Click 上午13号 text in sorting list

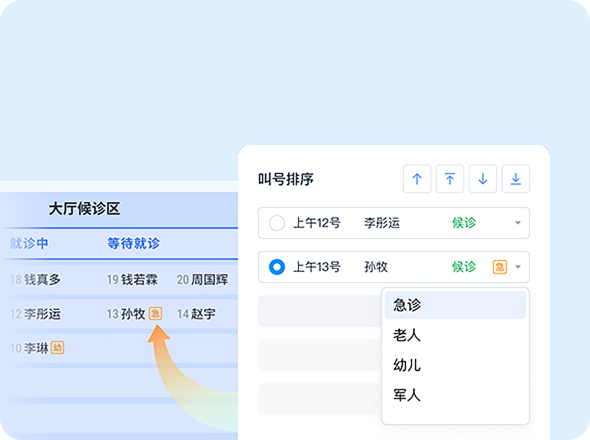tap(317, 267)
